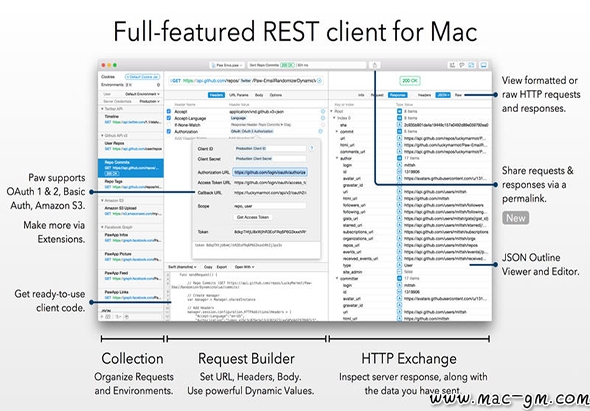Click the sort icon at sidebar bottom
590x411 pixels.
coord(117,317)
